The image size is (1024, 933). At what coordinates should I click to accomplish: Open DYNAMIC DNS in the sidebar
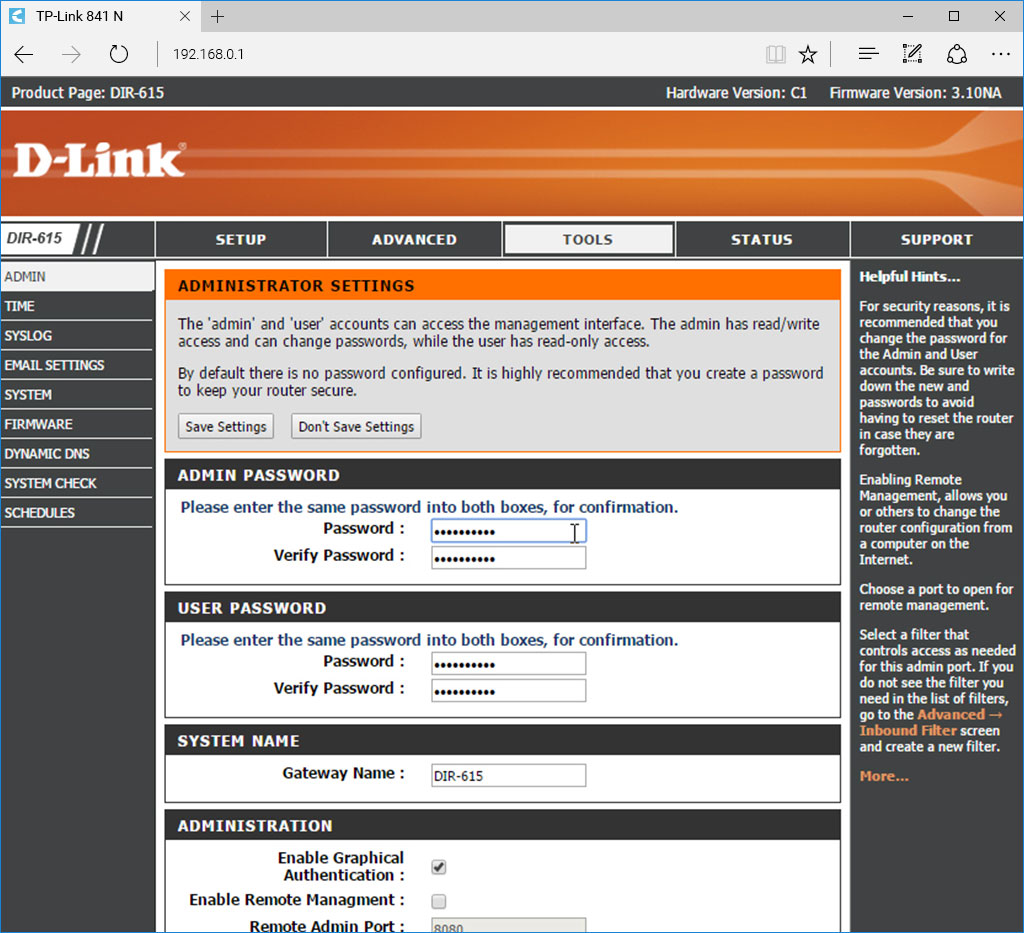coord(77,454)
